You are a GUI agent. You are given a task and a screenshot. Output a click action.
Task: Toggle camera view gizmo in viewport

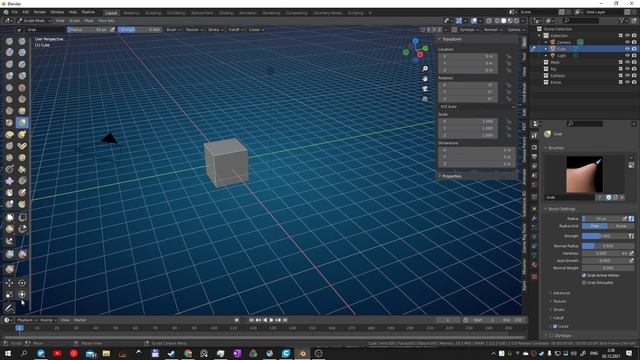pyautogui.click(x=425, y=89)
